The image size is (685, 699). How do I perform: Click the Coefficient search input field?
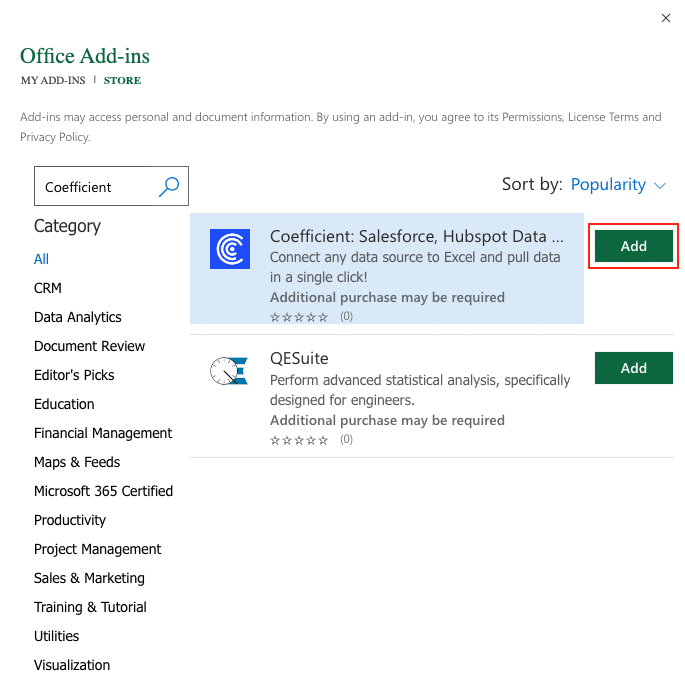95,187
